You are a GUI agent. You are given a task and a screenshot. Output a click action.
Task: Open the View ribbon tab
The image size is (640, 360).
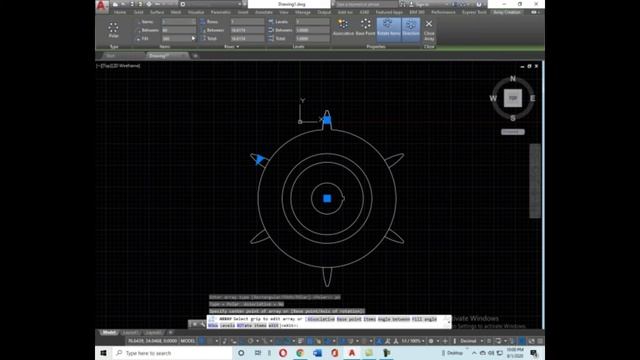(284, 12)
